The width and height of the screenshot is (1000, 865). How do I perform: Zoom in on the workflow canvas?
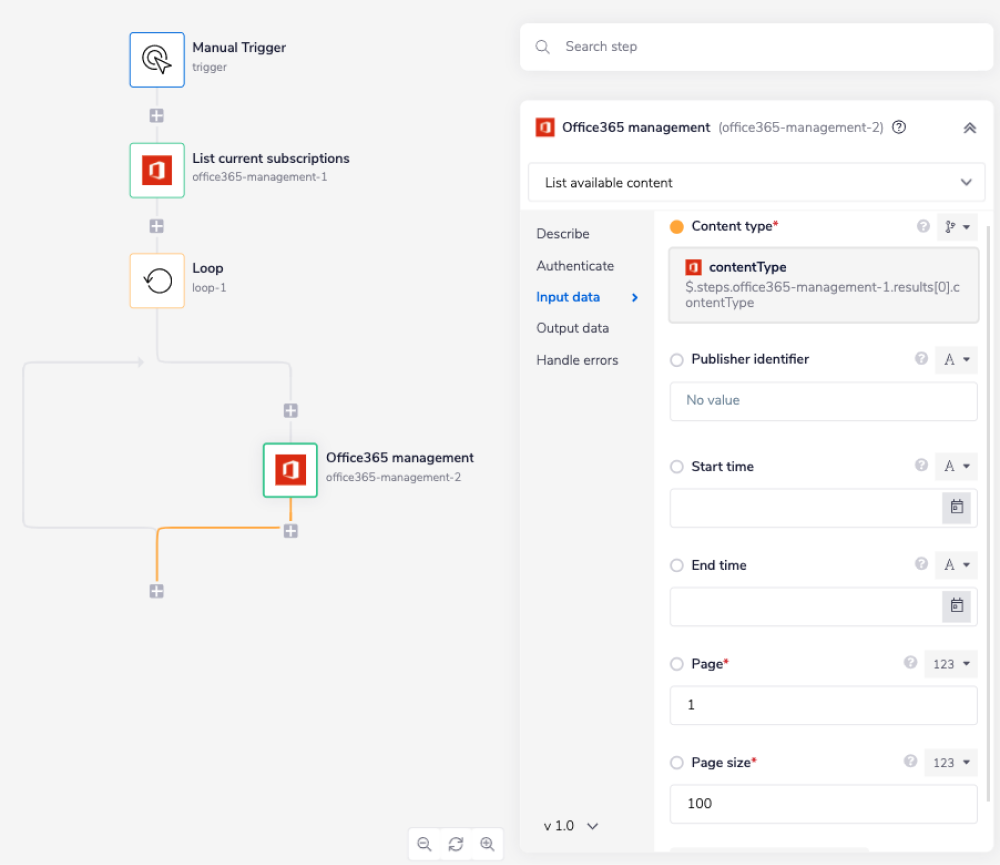coord(488,843)
